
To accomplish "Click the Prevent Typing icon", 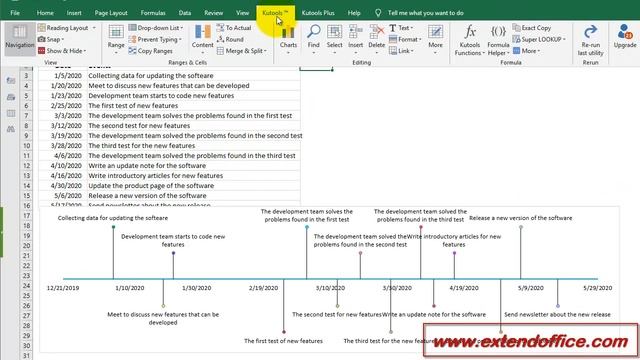I will (132, 39).
